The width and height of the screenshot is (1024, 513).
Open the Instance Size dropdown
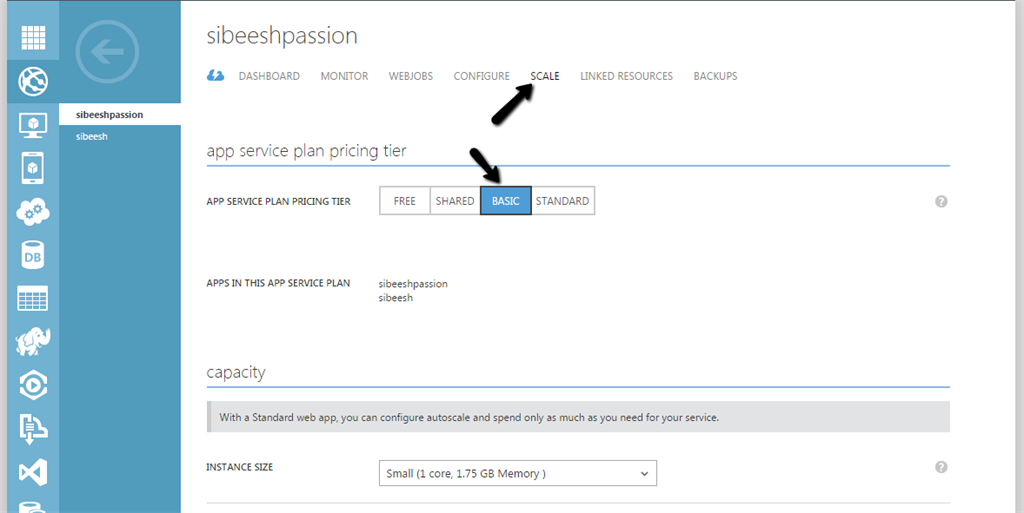[517, 473]
